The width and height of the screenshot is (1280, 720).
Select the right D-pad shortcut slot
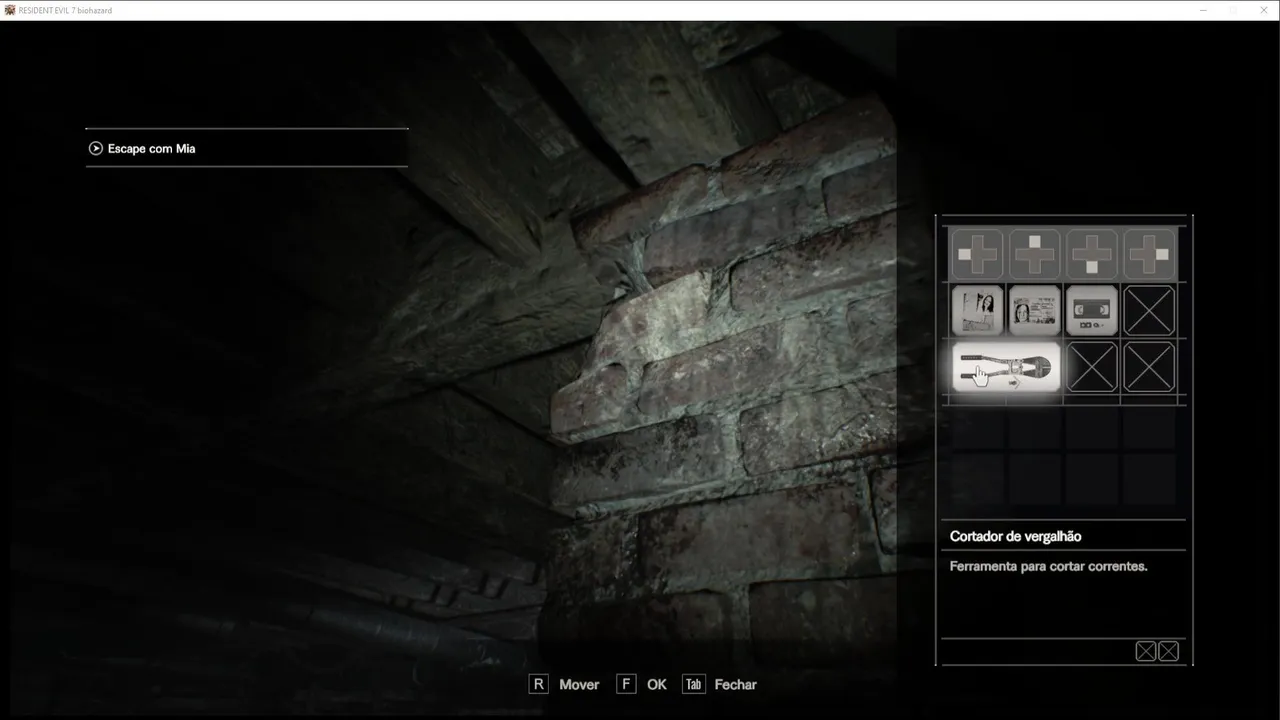[1148, 254]
